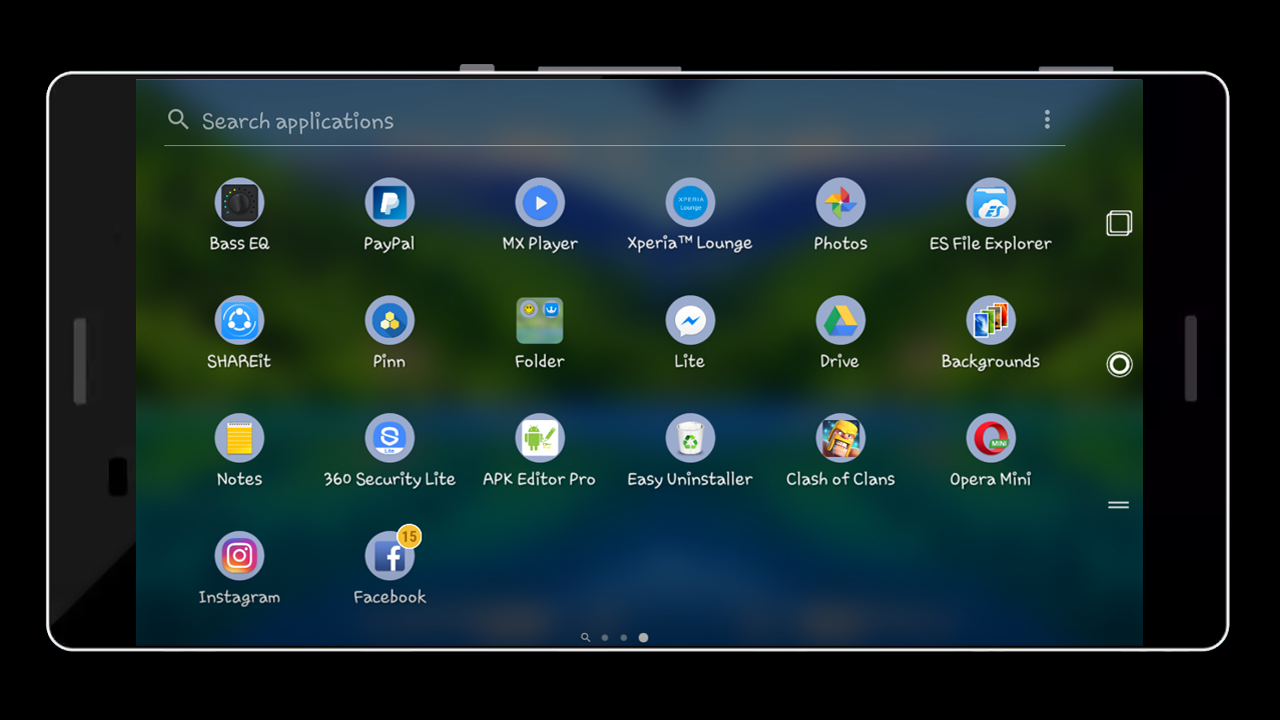Switch to the first page dot
The image size is (1280, 720).
[605, 637]
